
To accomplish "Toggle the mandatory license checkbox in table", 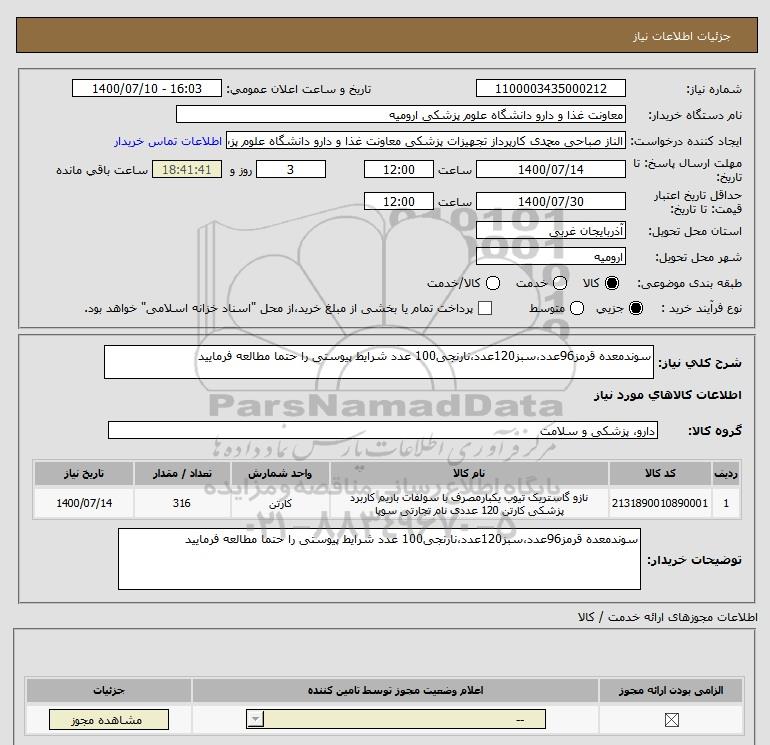I will coord(671,720).
